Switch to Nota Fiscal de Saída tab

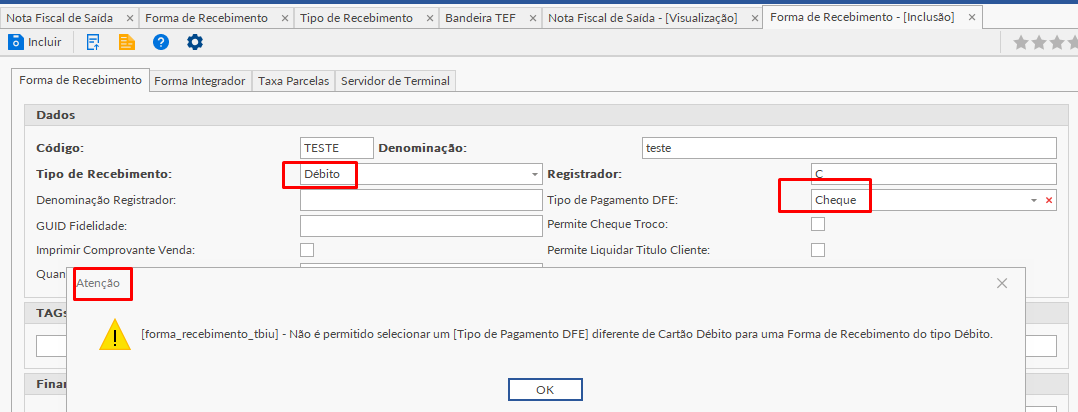coord(59,18)
